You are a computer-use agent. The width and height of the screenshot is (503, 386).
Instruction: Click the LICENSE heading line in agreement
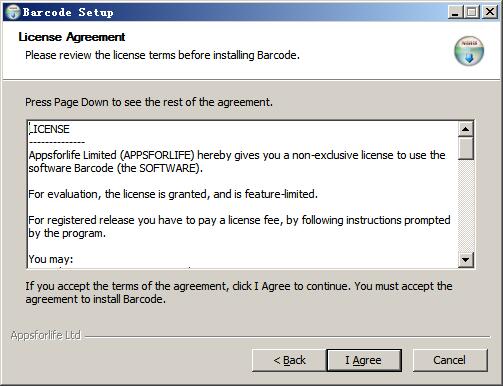pos(49,129)
